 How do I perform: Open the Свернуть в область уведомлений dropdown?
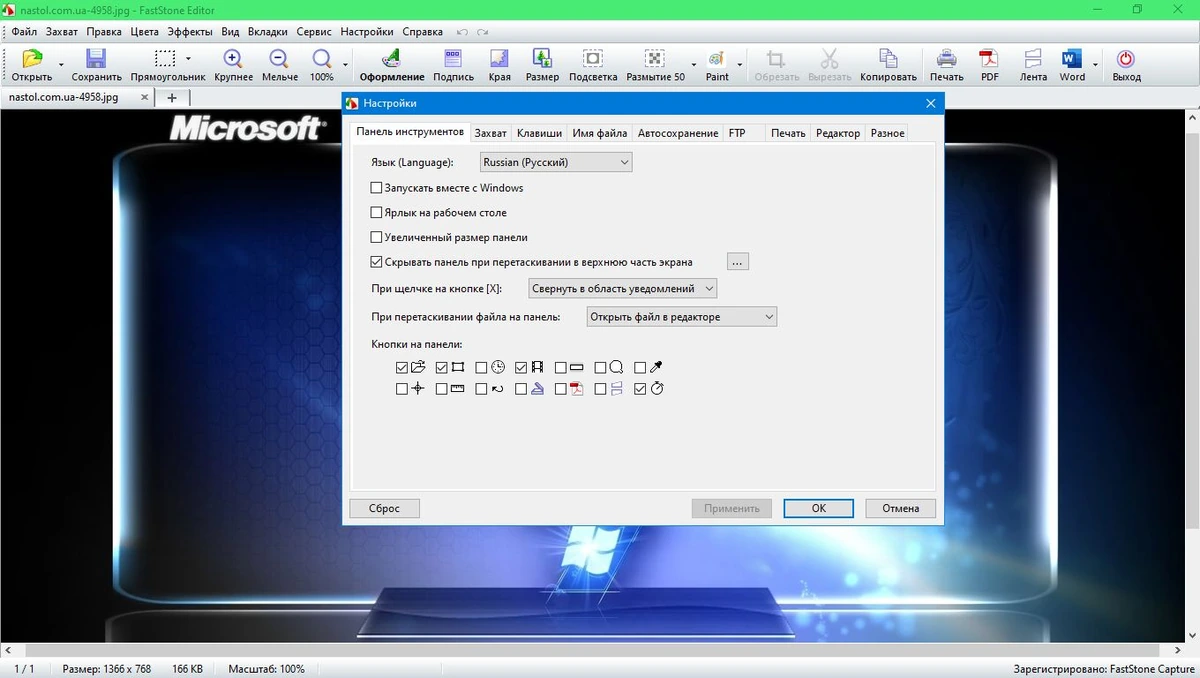(623, 288)
